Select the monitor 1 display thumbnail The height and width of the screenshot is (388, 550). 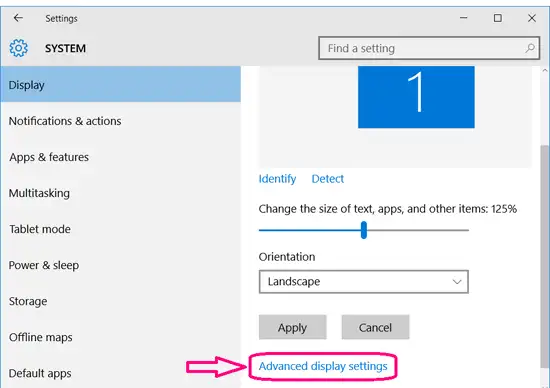(416, 97)
